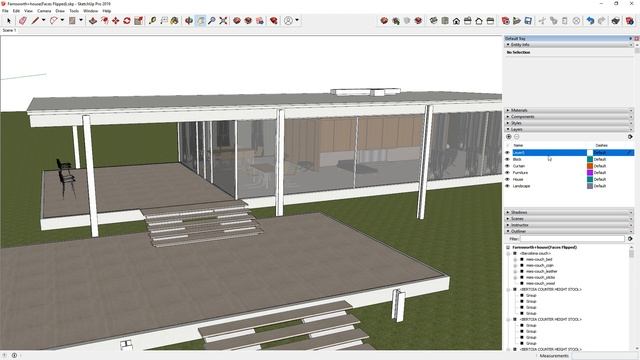The width and height of the screenshot is (640, 360).
Task: Open the user account sign-in icon
Action: pos(289,20)
